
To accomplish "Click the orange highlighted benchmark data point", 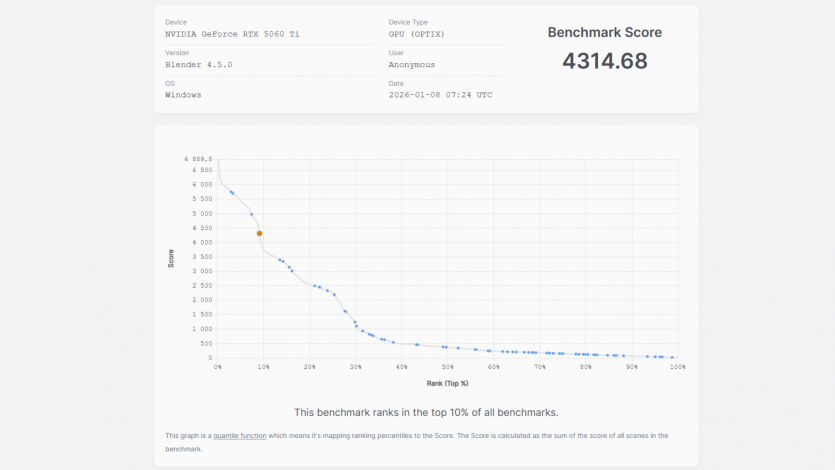I will (259, 234).
